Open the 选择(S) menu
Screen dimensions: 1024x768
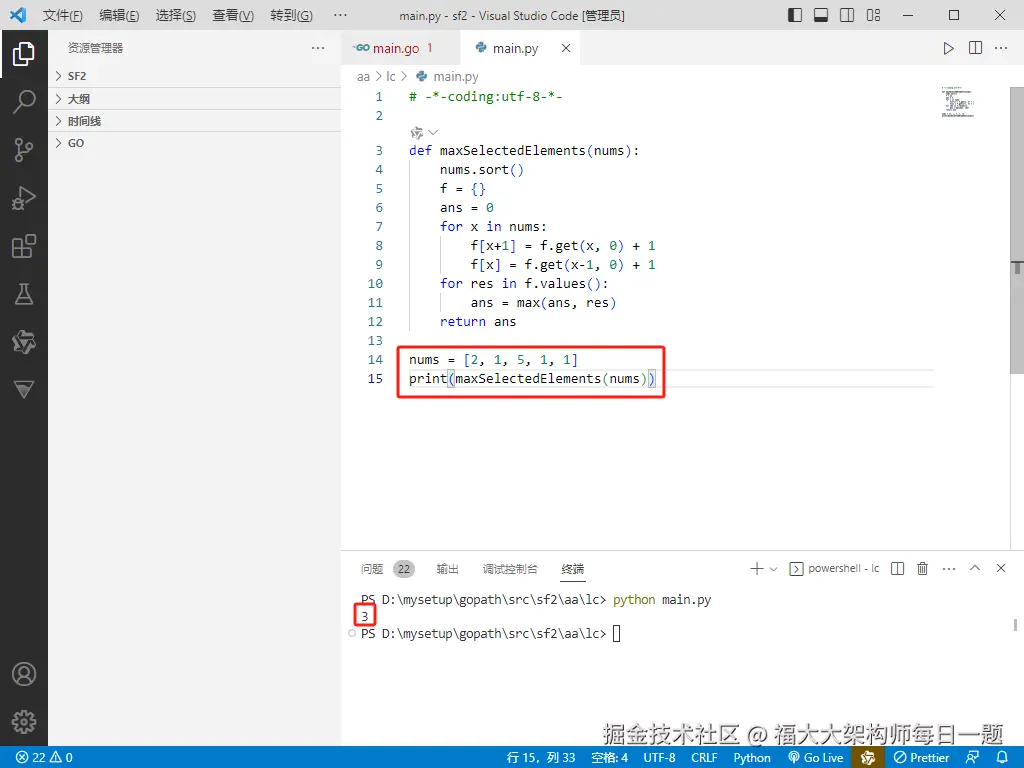click(176, 15)
